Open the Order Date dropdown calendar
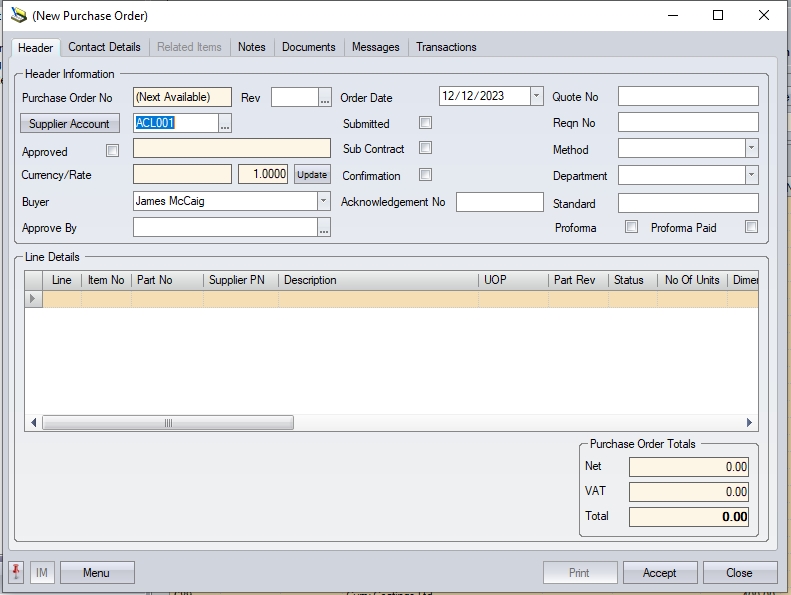 pyautogui.click(x=536, y=96)
